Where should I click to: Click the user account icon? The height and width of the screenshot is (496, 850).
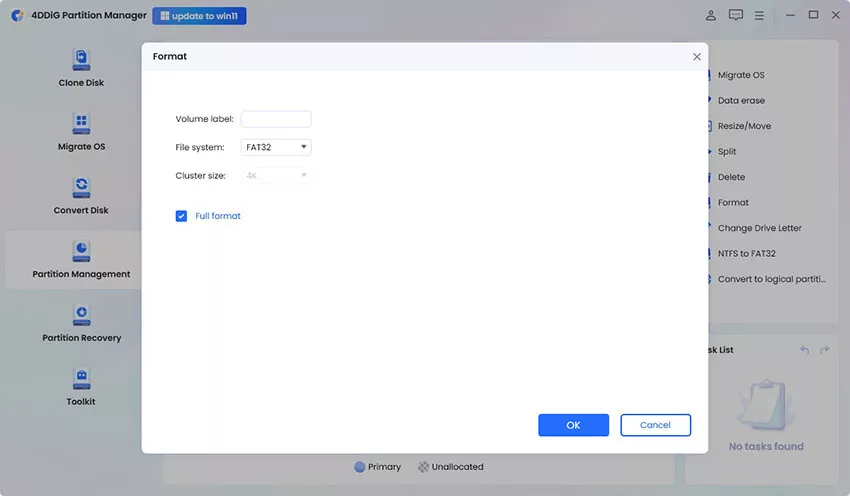point(711,16)
